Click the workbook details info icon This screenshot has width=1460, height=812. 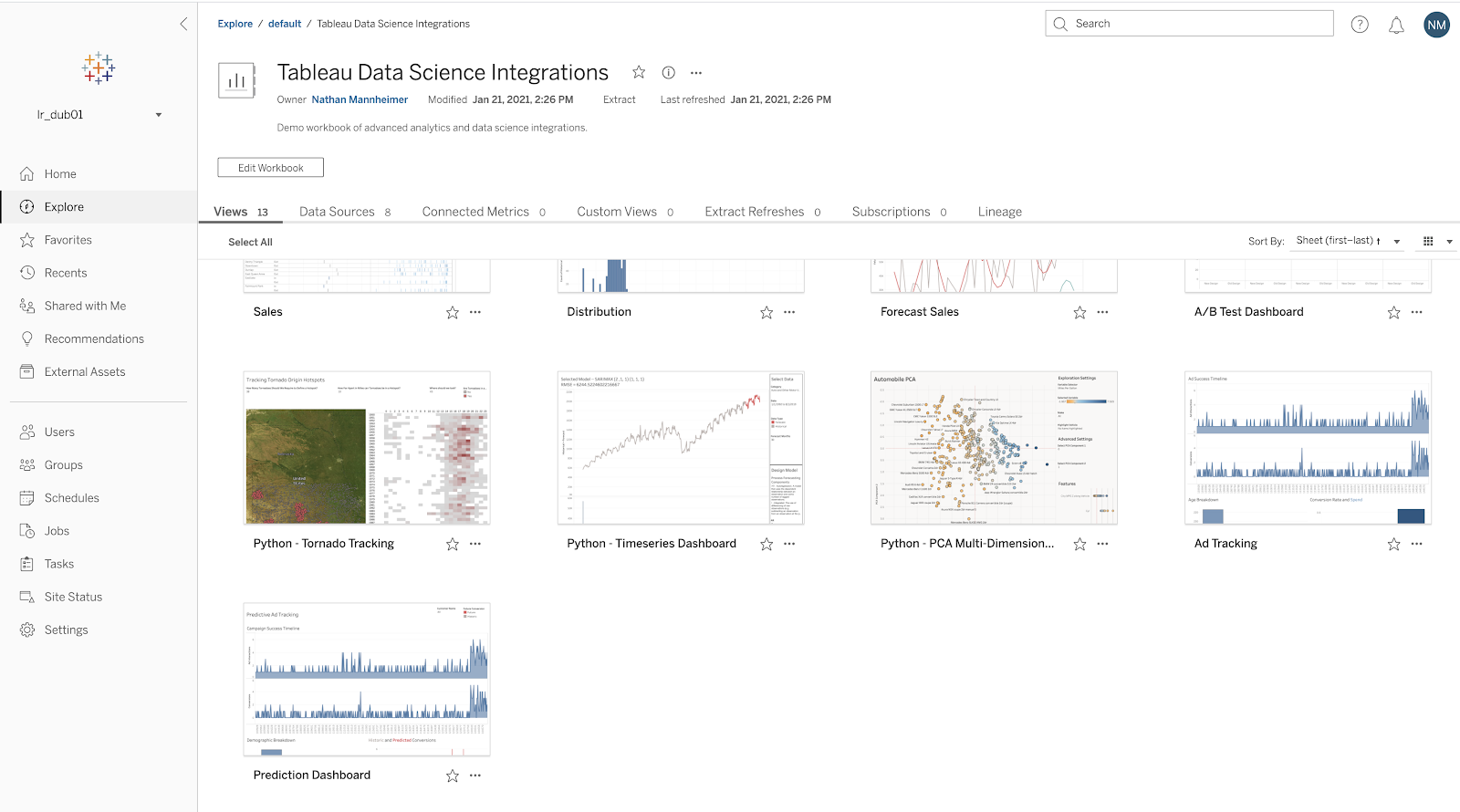(668, 73)
